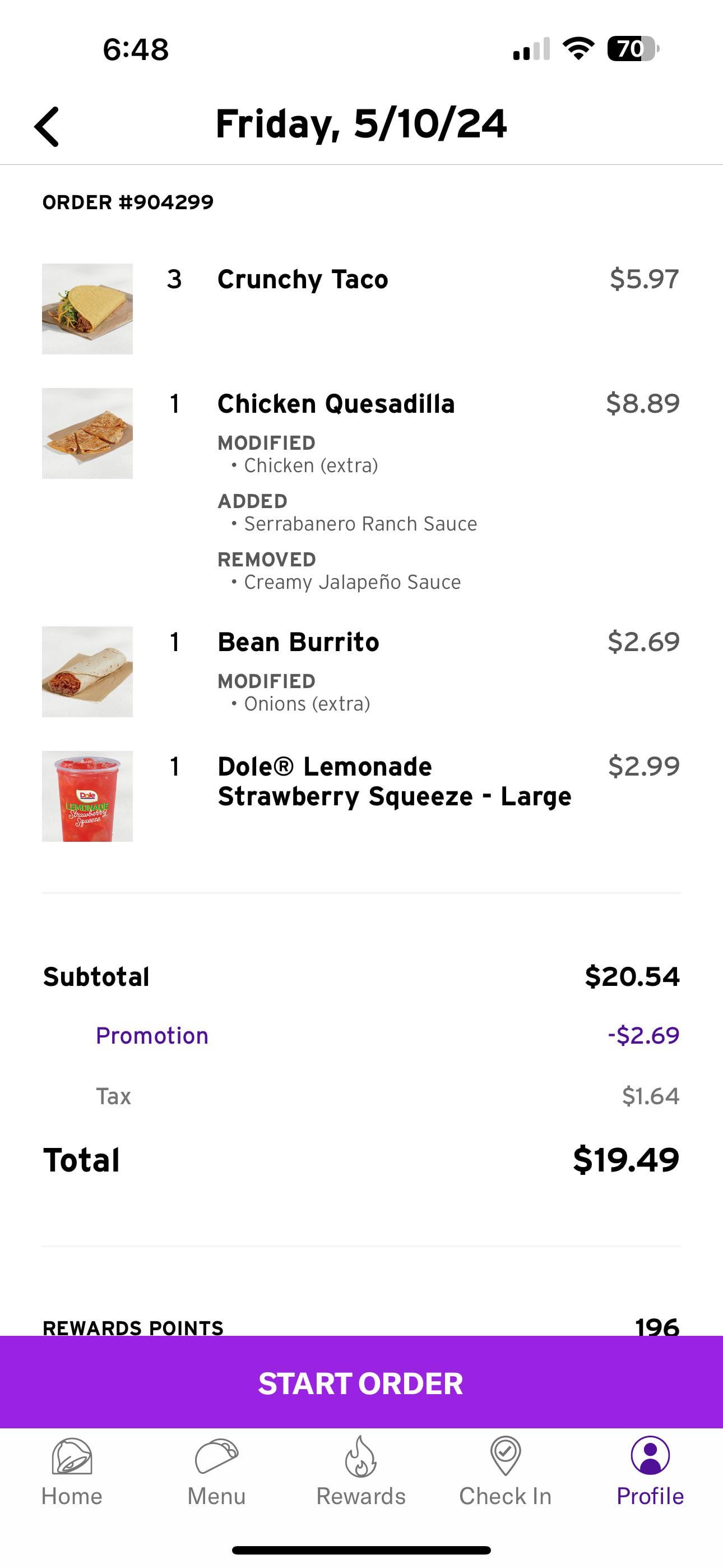
Task: Tap the Dole Lemonade drink image
Action: coord(87,796)
